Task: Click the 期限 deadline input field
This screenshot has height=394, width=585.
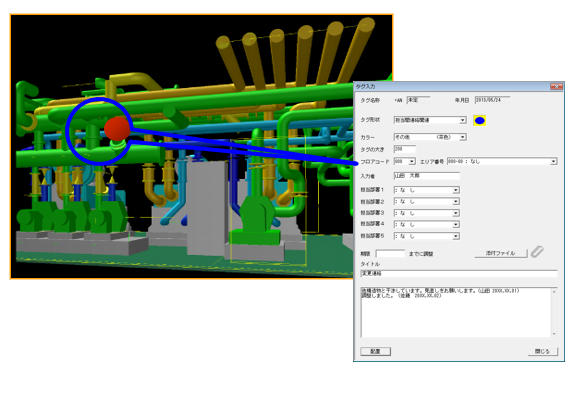Action: click(390, 254)
